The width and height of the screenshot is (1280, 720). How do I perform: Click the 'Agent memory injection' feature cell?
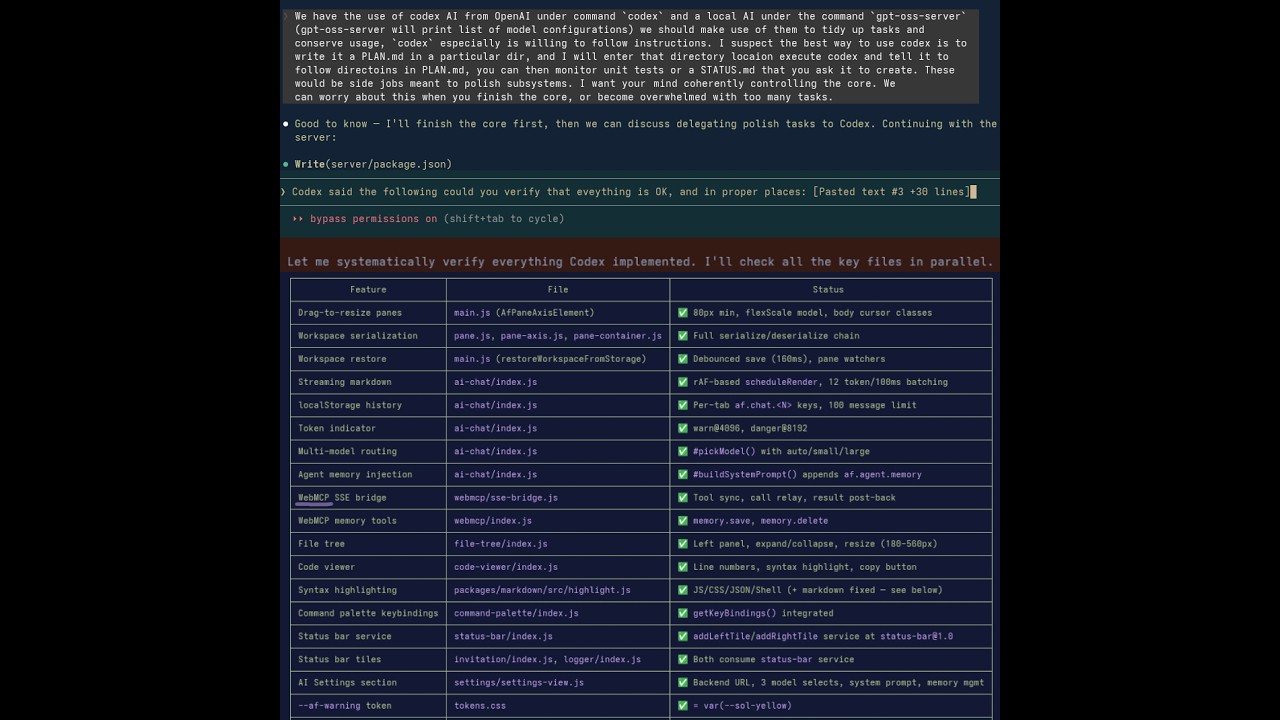point(368,473)
